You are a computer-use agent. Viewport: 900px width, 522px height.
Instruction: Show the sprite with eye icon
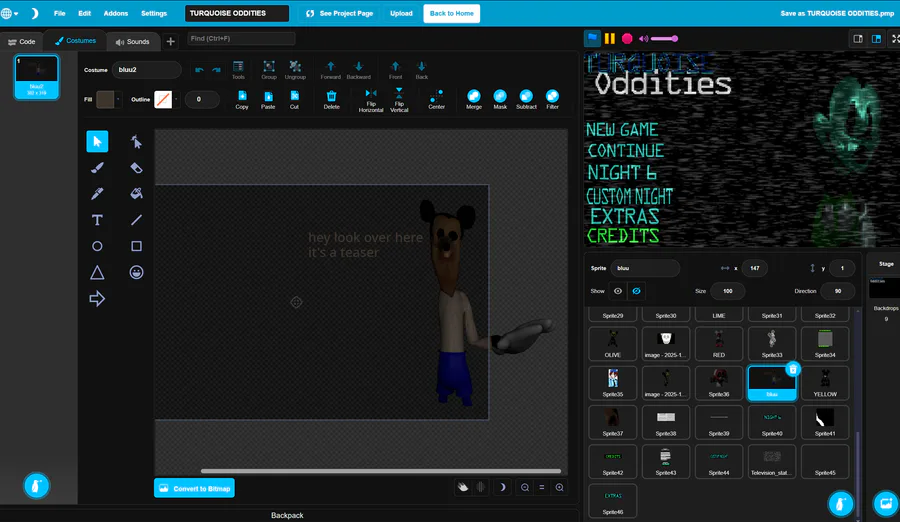618,291
